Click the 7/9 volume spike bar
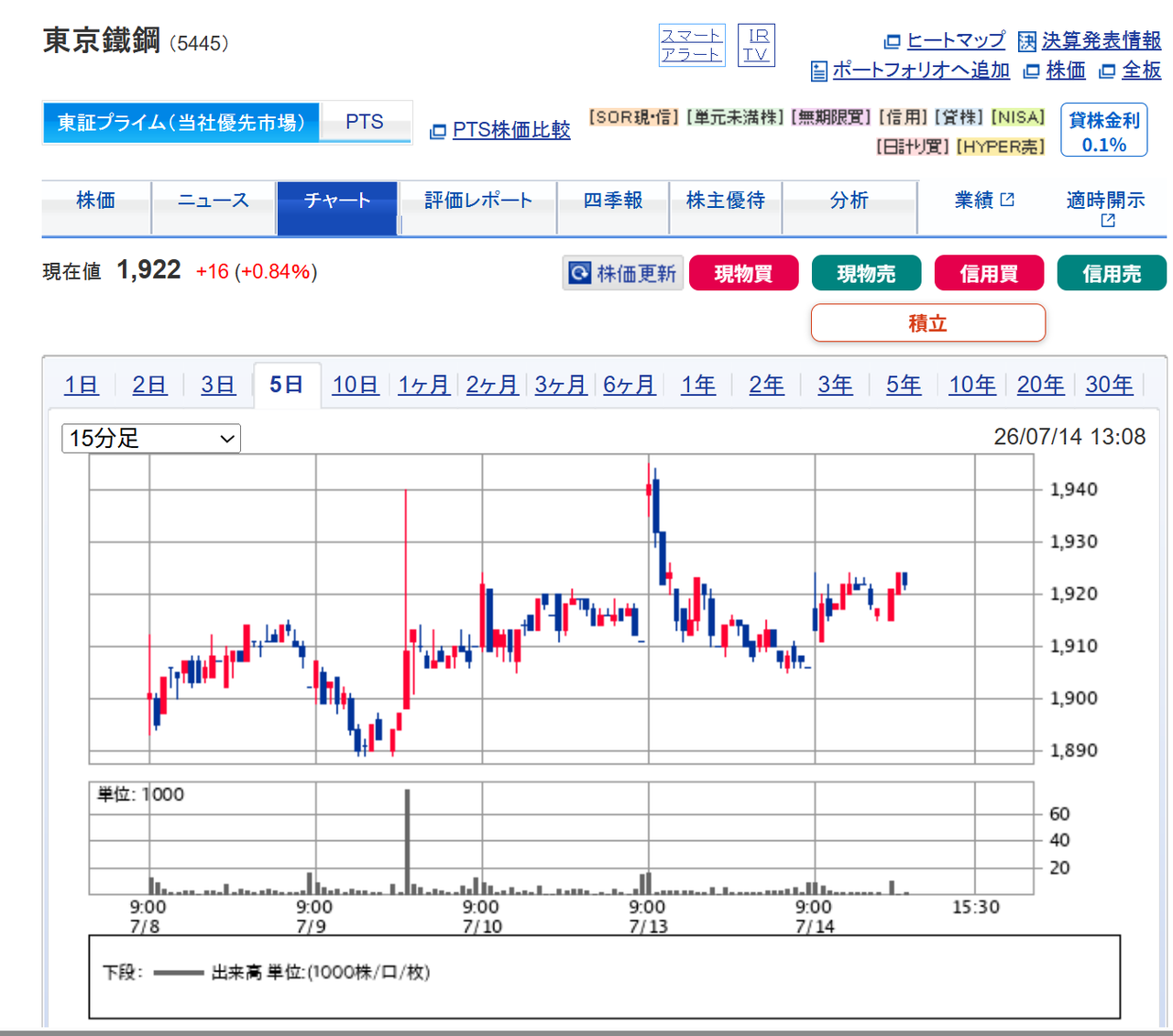This screenshot has height=1036, width=1173. [x=407, y=841]
